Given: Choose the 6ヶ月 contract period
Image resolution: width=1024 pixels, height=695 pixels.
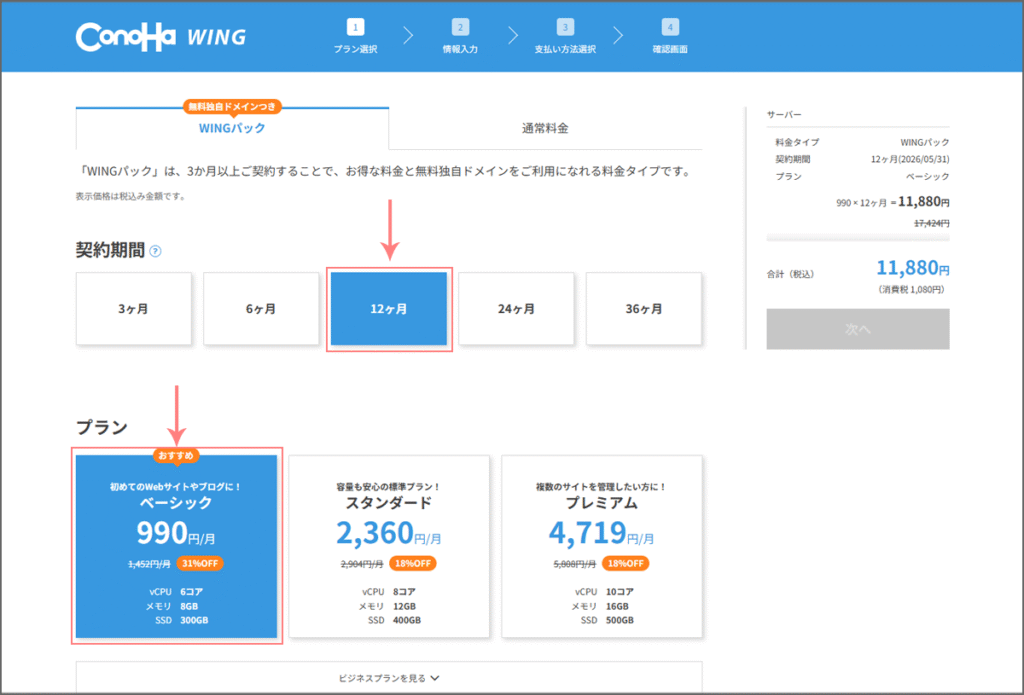Looking at the screenshot, I should tap(261, 308).
